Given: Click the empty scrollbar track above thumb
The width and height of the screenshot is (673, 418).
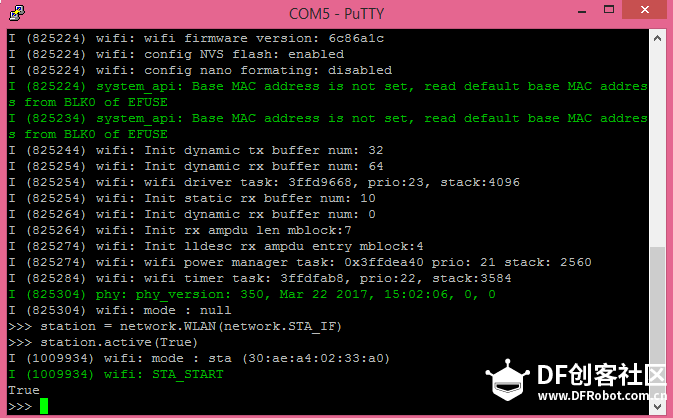Looking at the screenshot, I should pos(657,147).
